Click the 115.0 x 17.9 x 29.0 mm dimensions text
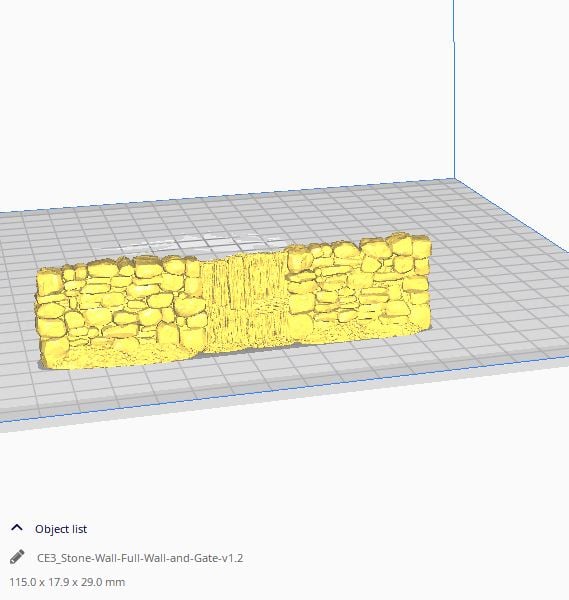 pos(67,582)
